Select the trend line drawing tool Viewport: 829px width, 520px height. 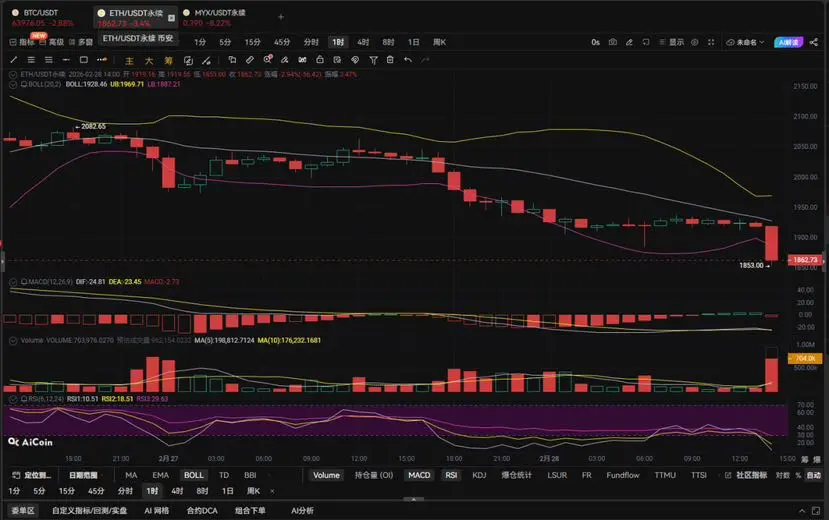[14, 60]
